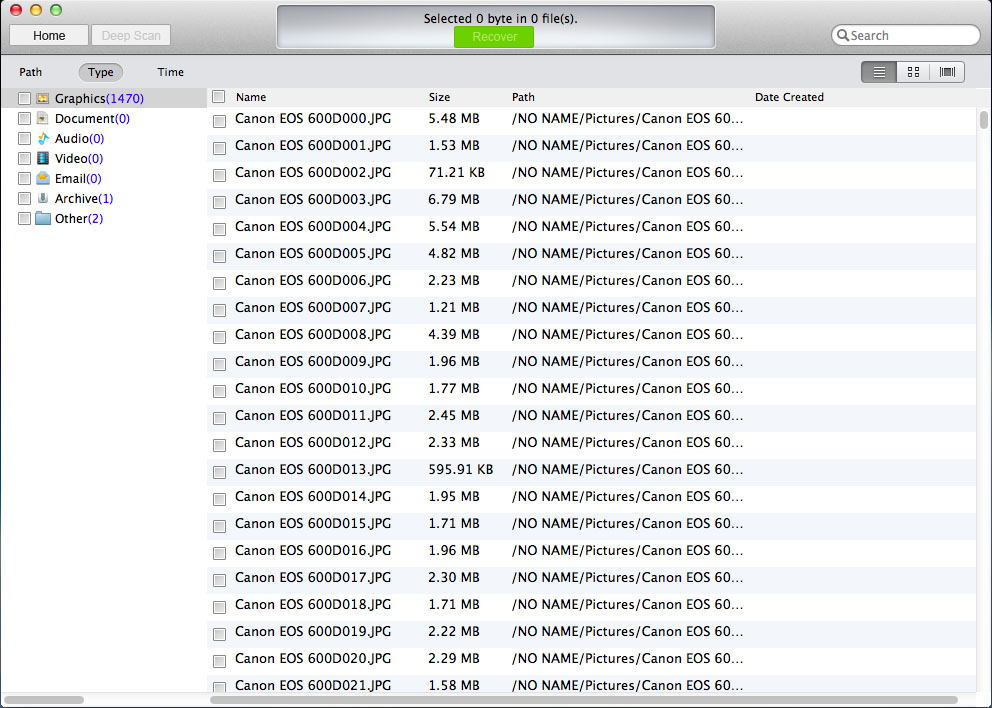Select the Video(0) category label
The height and width of the screenshot is (708, 992).
78,158
